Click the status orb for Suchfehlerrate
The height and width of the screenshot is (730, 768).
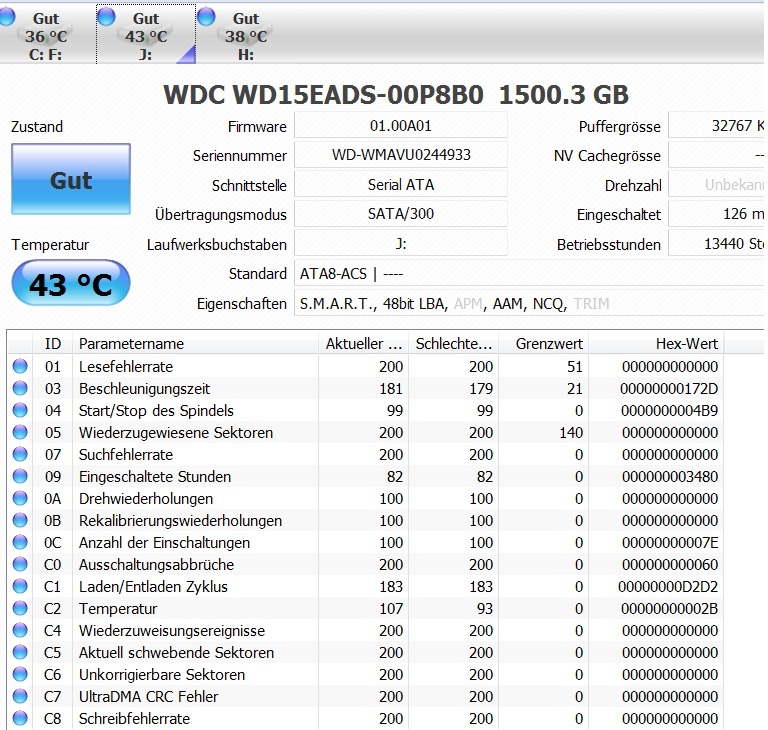click(20, 454)
